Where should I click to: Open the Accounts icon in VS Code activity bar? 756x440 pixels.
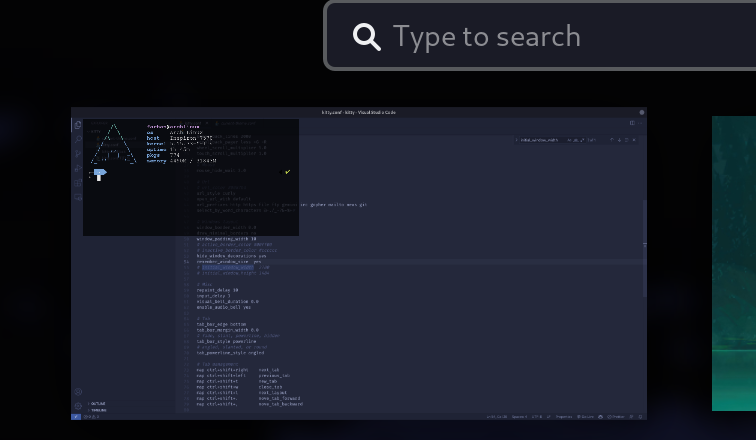[78, 392]
